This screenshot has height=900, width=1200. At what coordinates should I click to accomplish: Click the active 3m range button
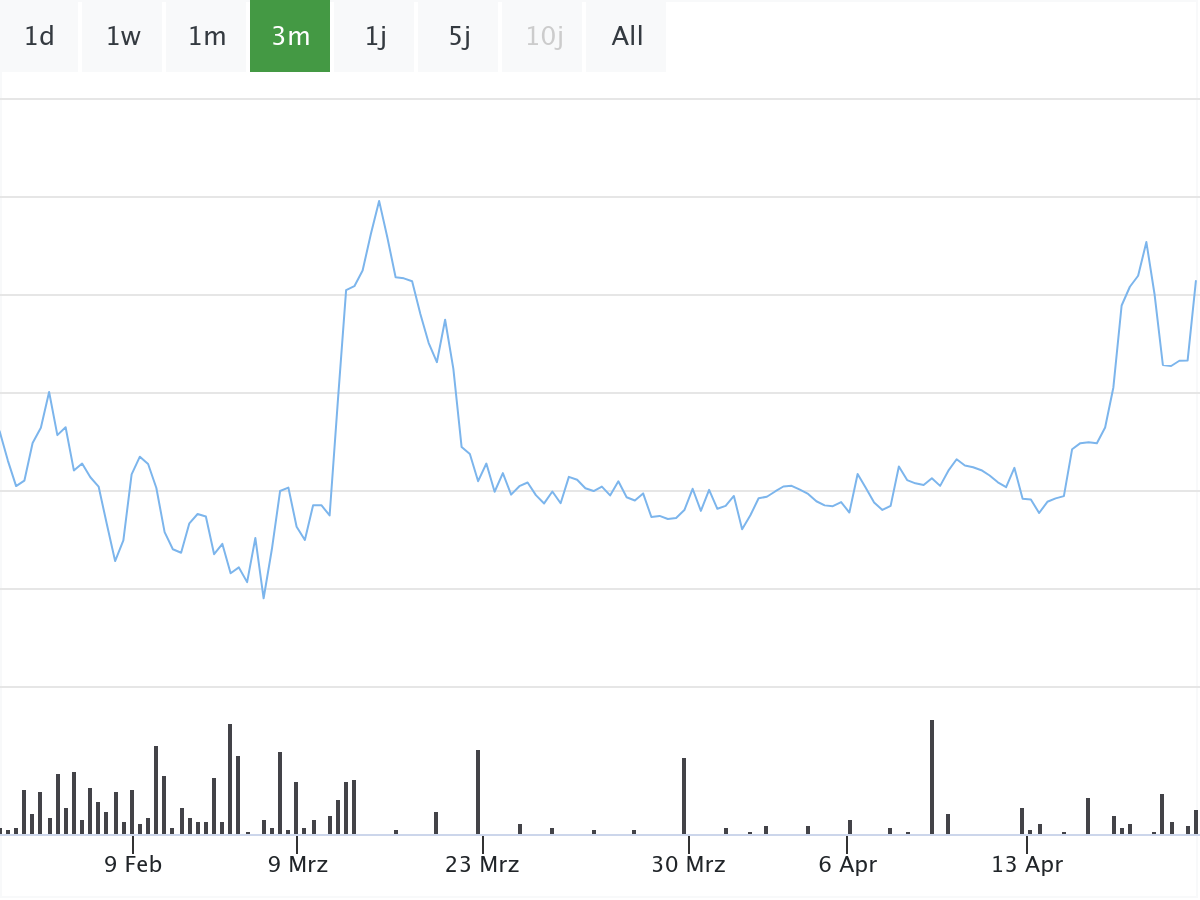(290, 37)
